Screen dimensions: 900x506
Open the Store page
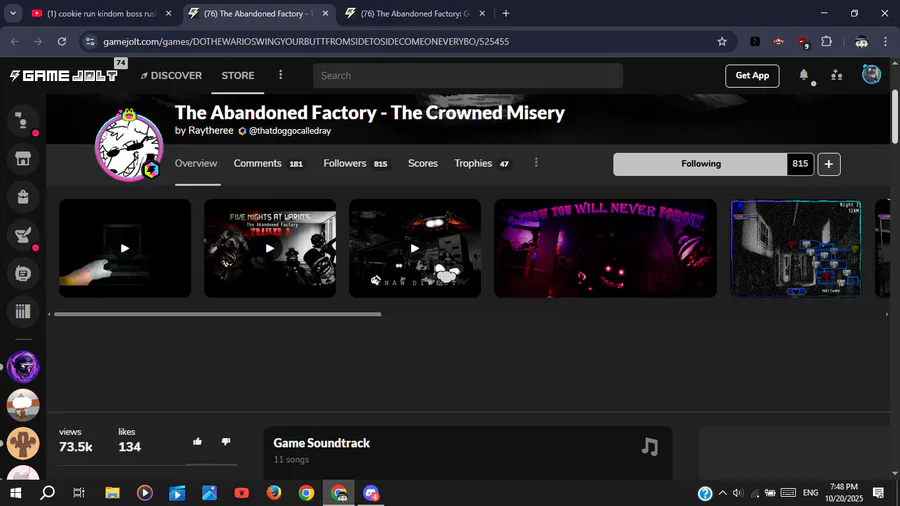click(238, 75)
